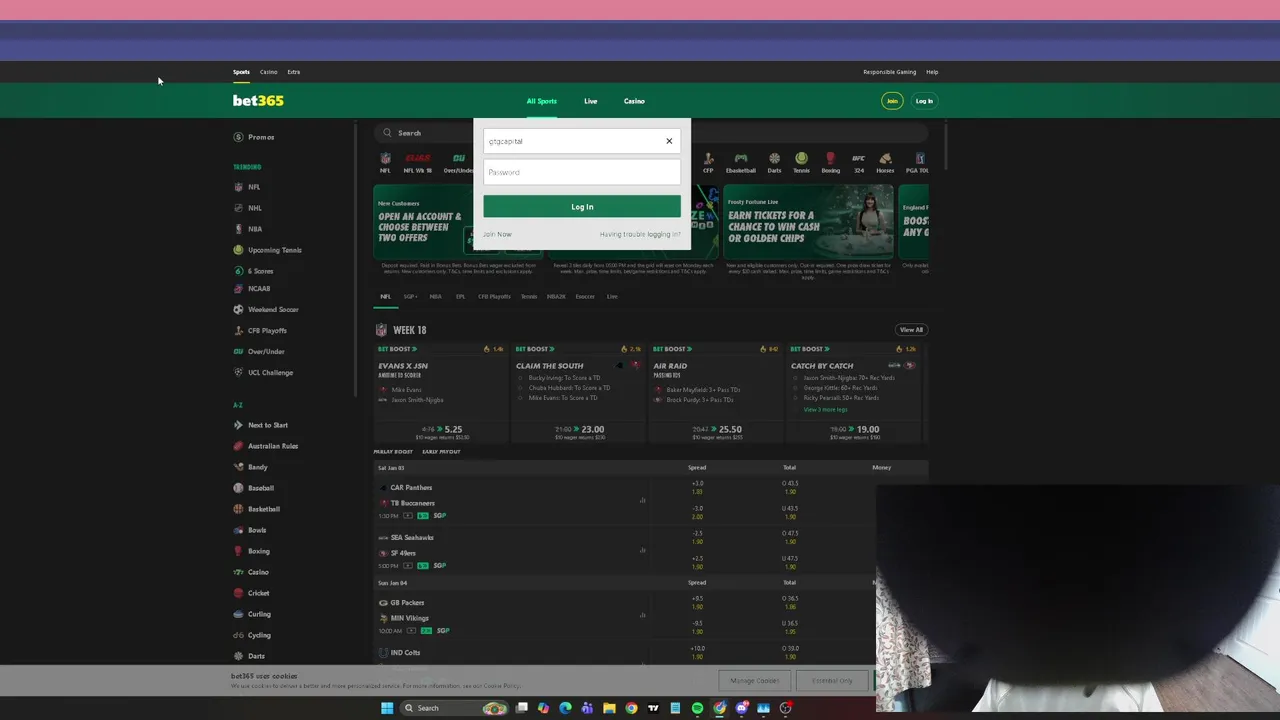The height and width of the screenshot is (720, 1280).
Task: Select the NBA2K sub-tab
Action: pyautogui.click(x=556, y=297)
